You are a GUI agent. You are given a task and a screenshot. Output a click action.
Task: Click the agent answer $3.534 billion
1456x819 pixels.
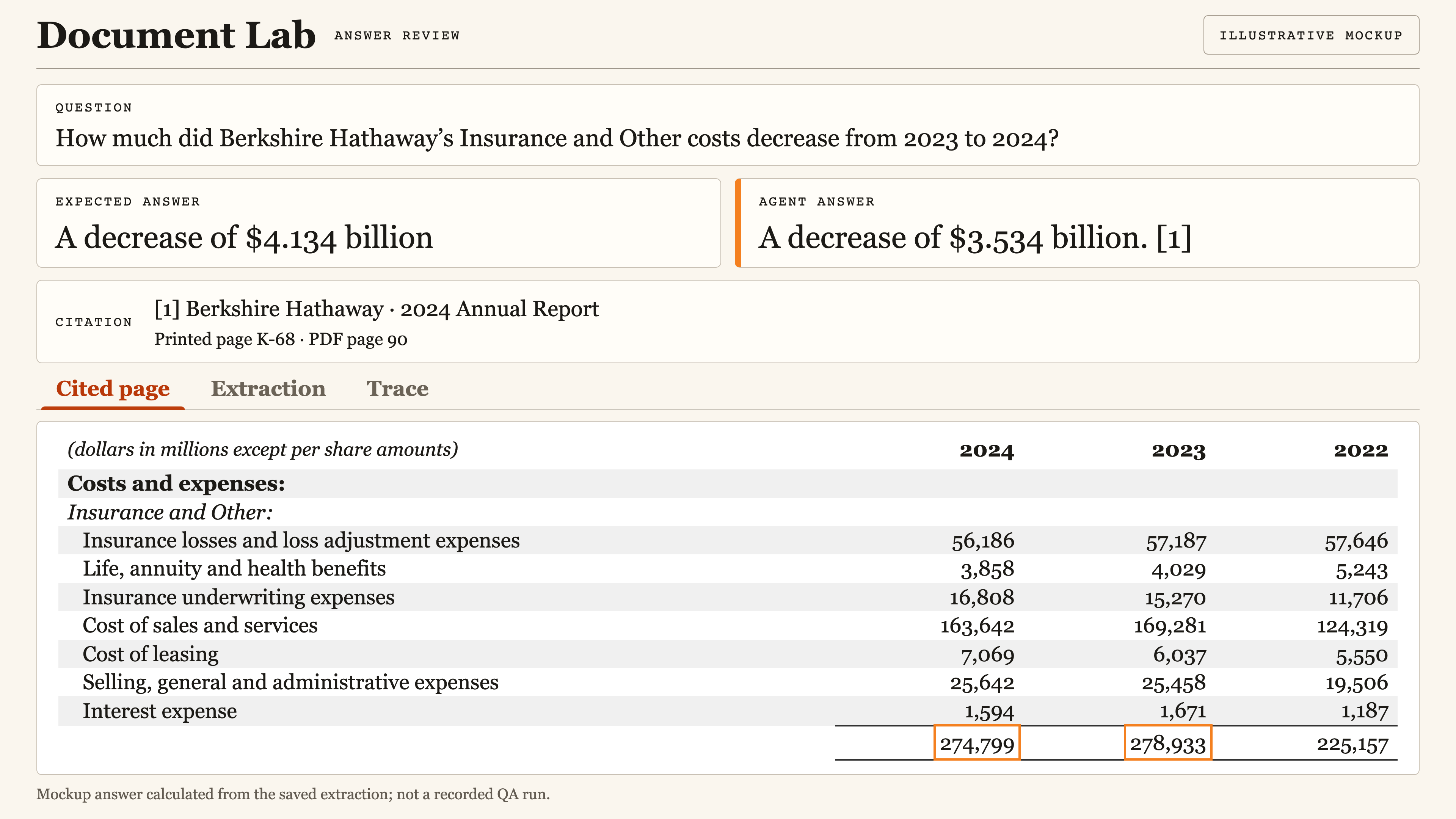974,237
